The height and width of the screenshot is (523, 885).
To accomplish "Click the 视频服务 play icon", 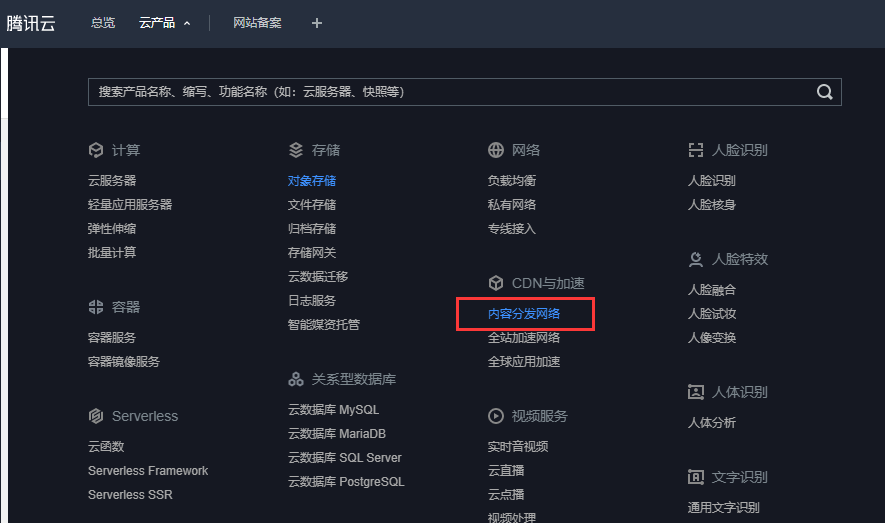I will (x=496, y=416).
